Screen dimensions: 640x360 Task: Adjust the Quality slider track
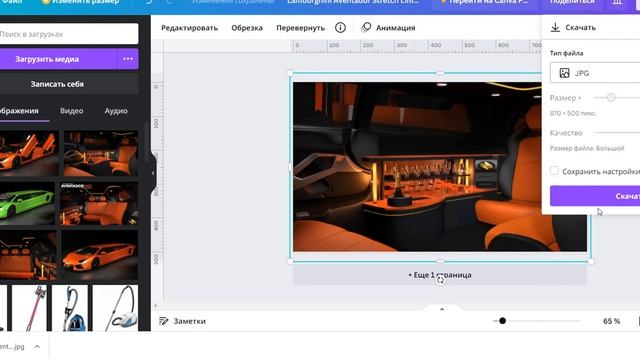(x=617, y=133)
